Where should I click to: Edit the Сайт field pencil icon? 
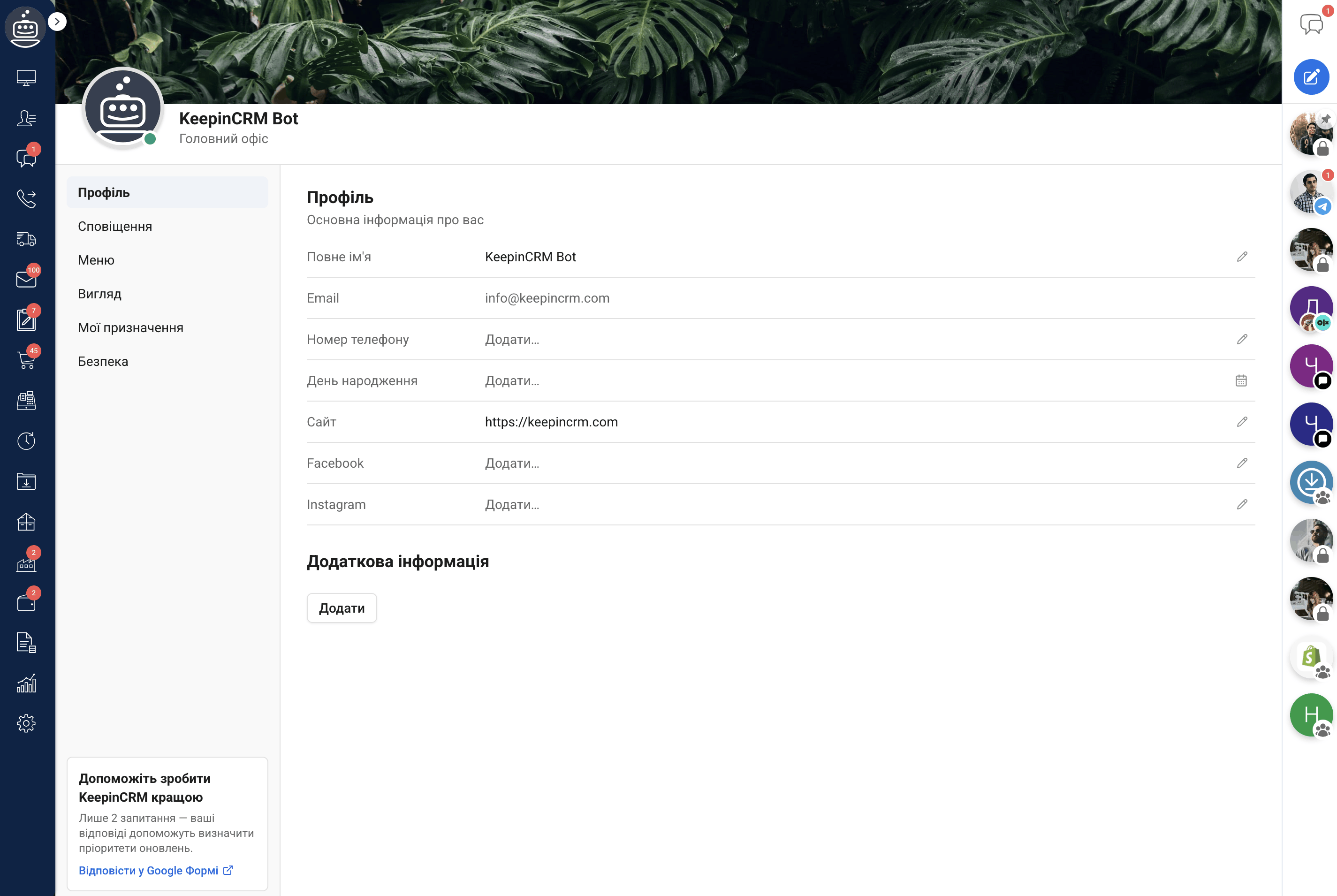[1242, 422]
